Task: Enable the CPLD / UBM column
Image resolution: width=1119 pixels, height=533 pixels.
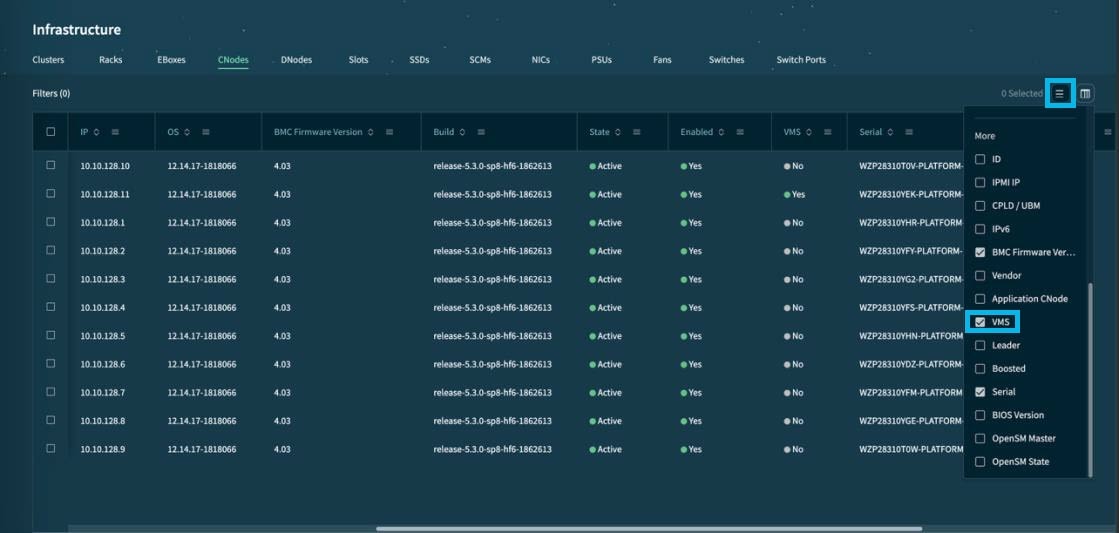Action: (x=980, y=205)
